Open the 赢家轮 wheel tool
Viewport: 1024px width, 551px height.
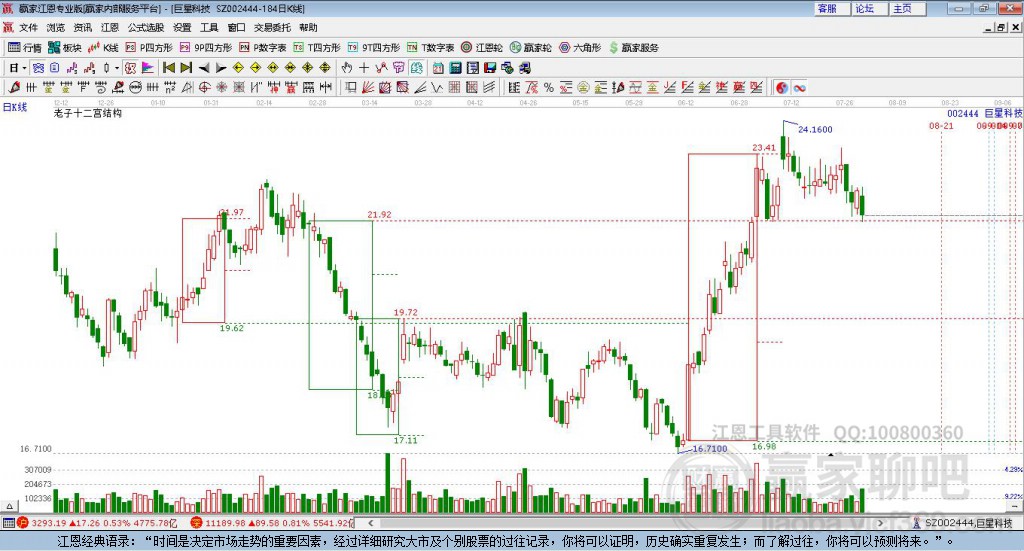pos(531,48)
